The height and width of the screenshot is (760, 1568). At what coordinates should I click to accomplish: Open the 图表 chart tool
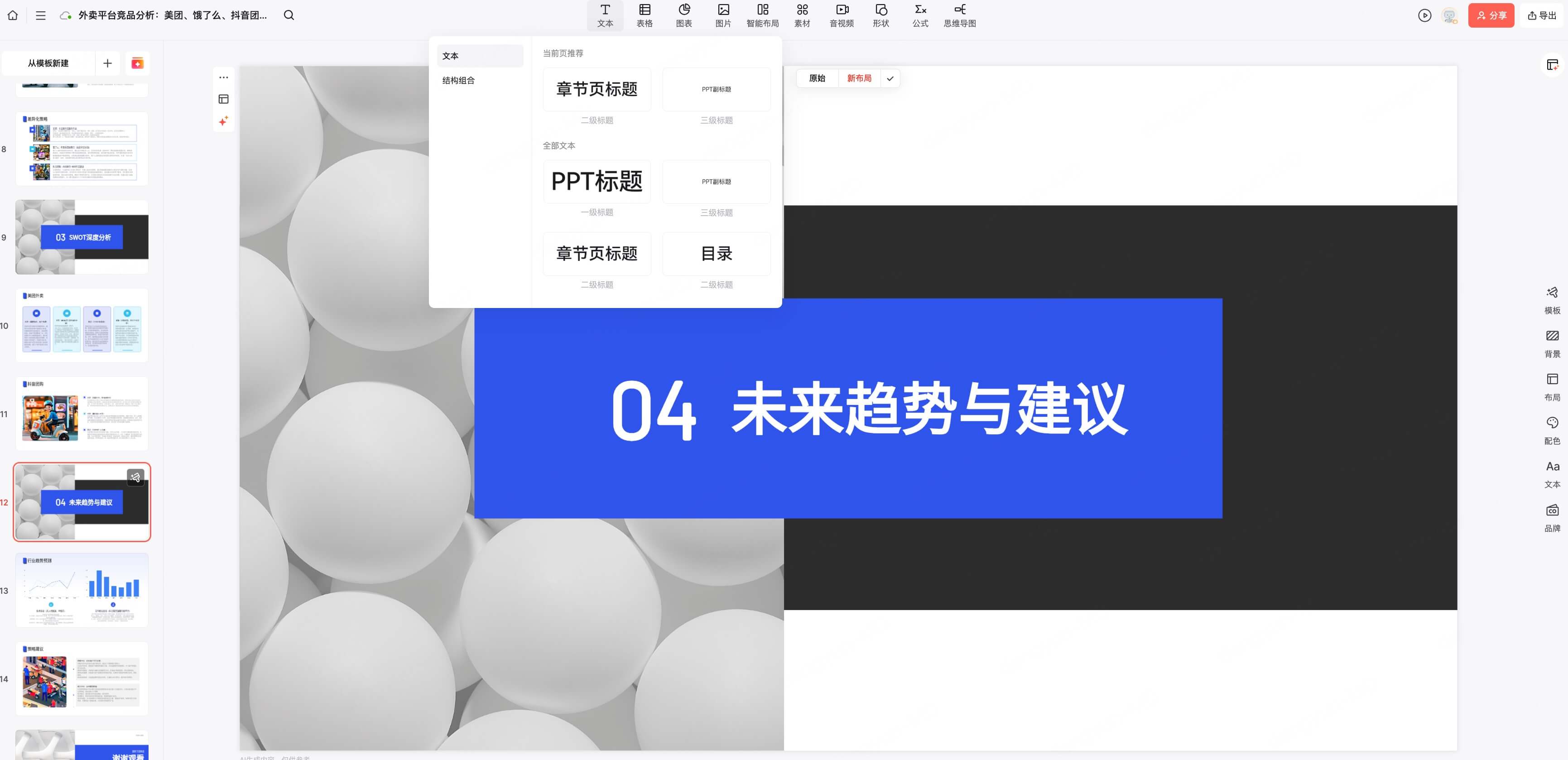point(683,15)
